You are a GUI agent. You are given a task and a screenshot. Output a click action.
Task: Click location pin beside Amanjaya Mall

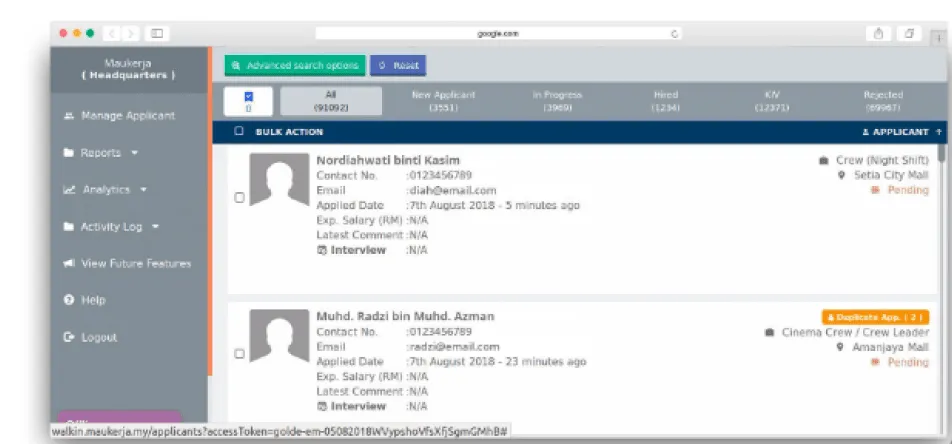(x=840, y=347)
